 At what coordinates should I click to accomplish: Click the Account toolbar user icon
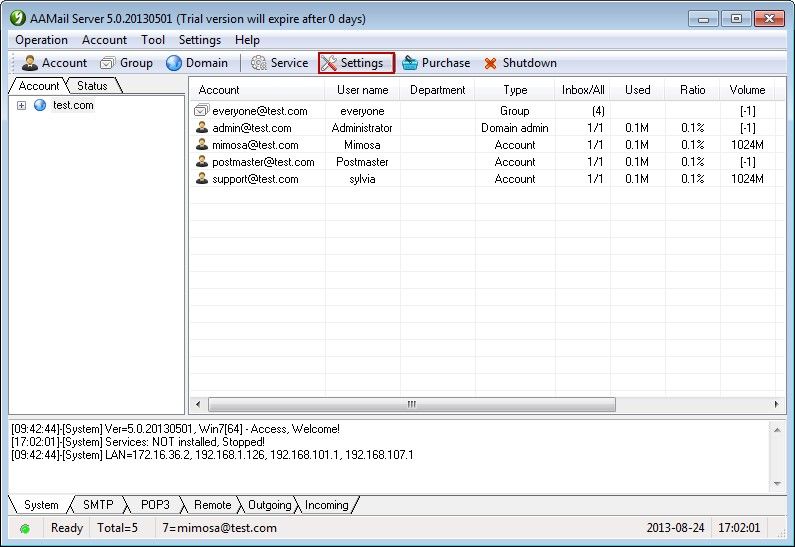[x=30, y=63]
